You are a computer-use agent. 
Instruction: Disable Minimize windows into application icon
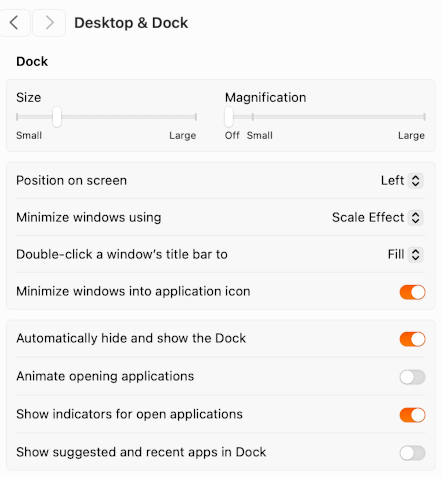(x=412, y=292)
